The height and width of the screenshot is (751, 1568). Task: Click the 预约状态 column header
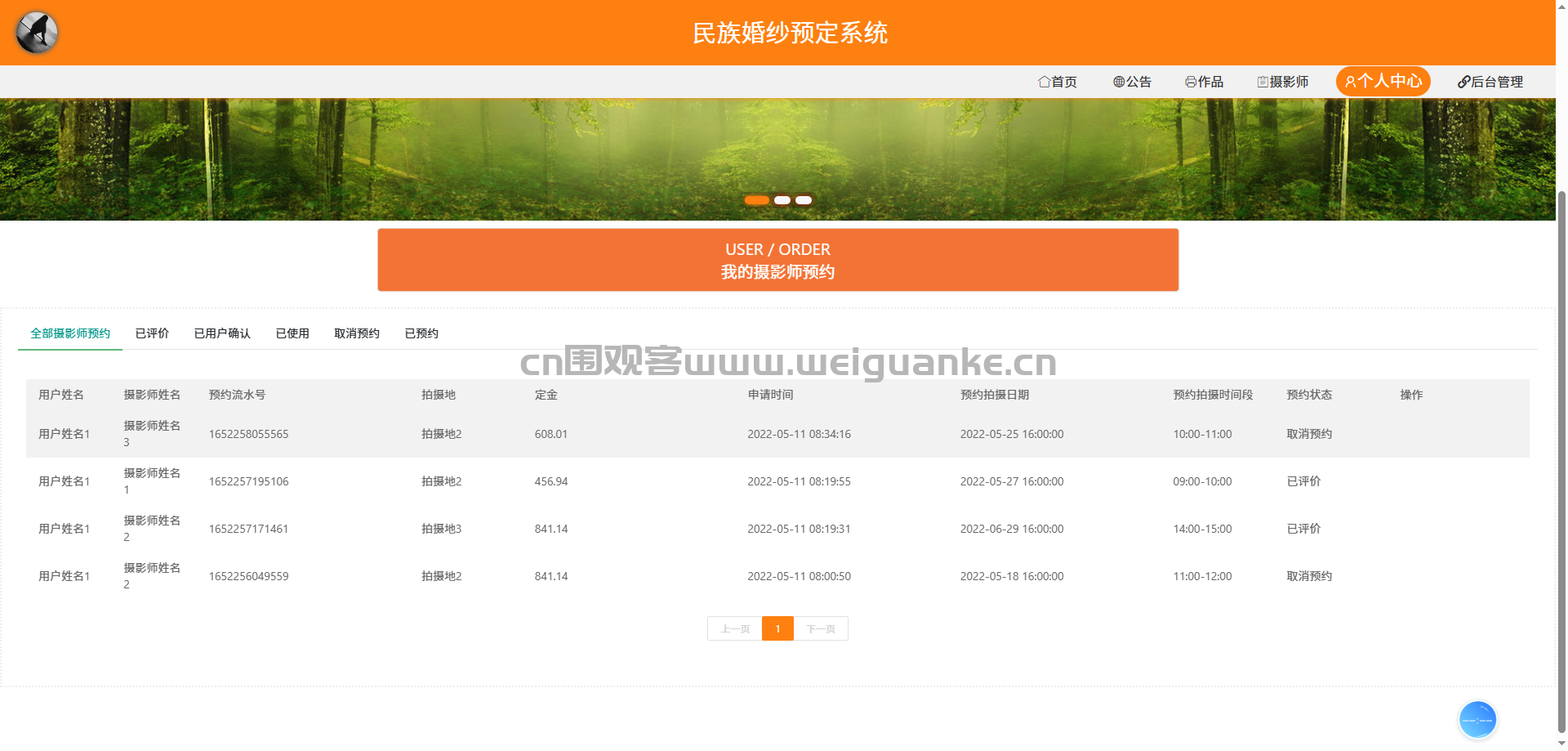click(x=1309, y=395)
